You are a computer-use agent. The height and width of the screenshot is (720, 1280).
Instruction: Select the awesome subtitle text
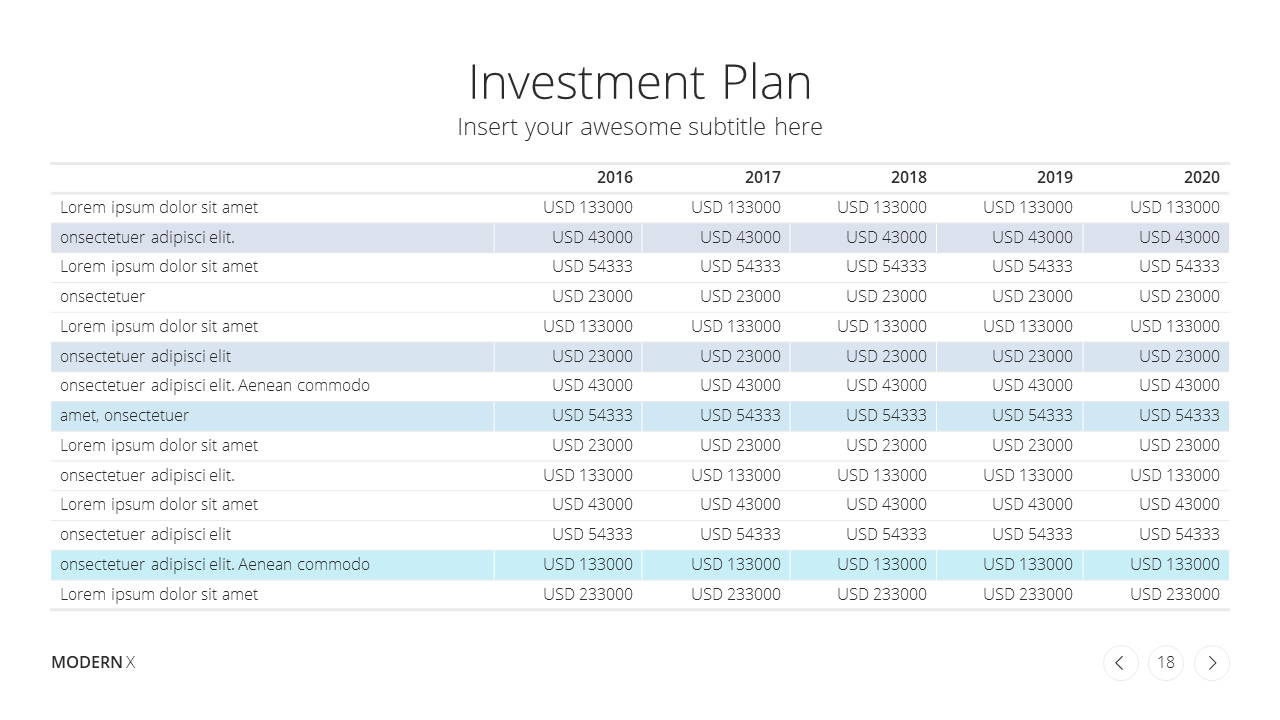640,127
